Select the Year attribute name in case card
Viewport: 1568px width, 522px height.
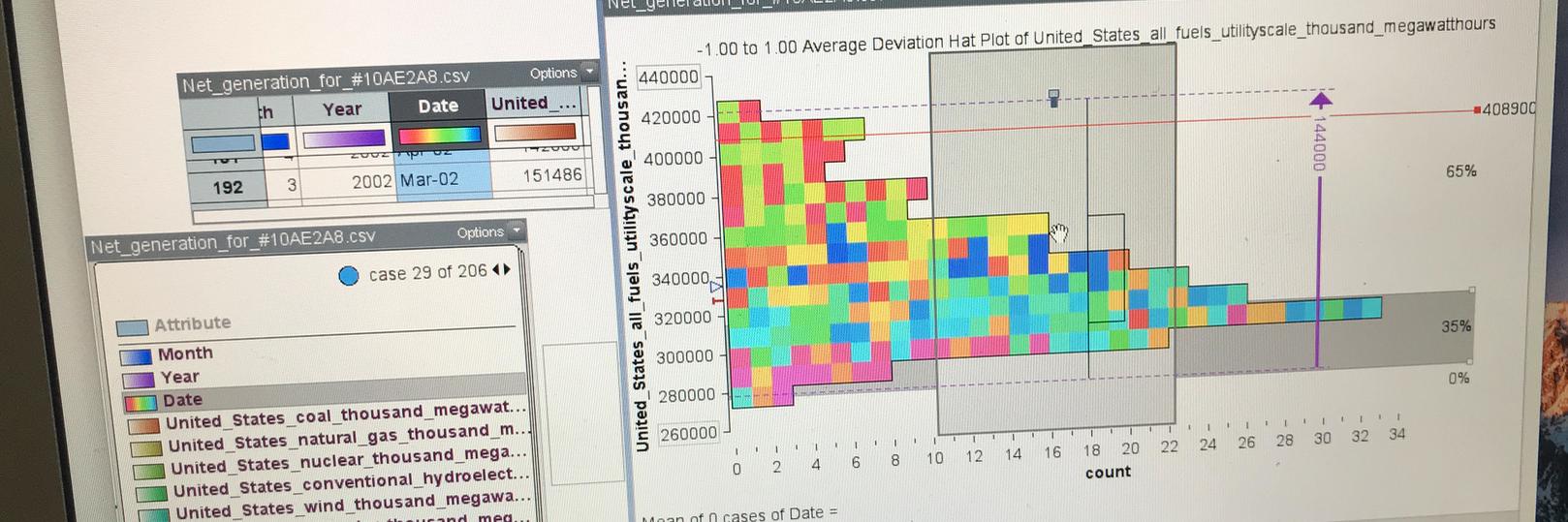(180, 377)
